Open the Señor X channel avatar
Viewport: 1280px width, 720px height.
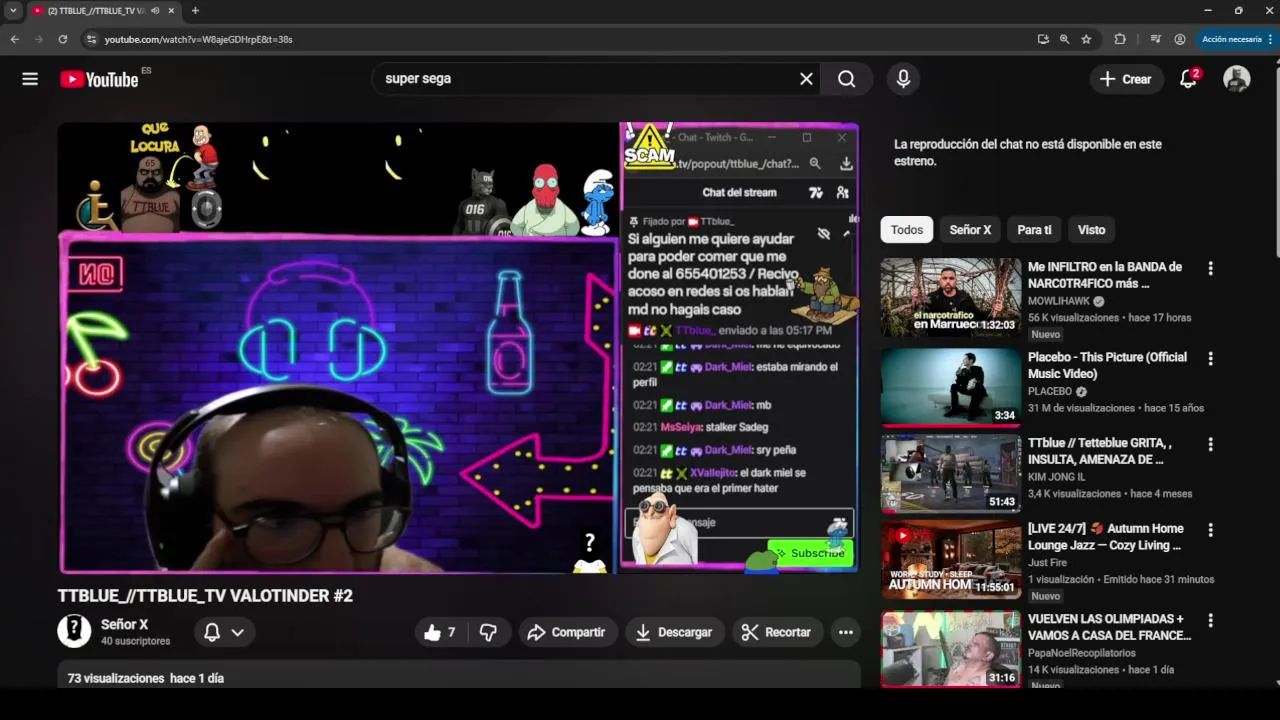(74, 632)
